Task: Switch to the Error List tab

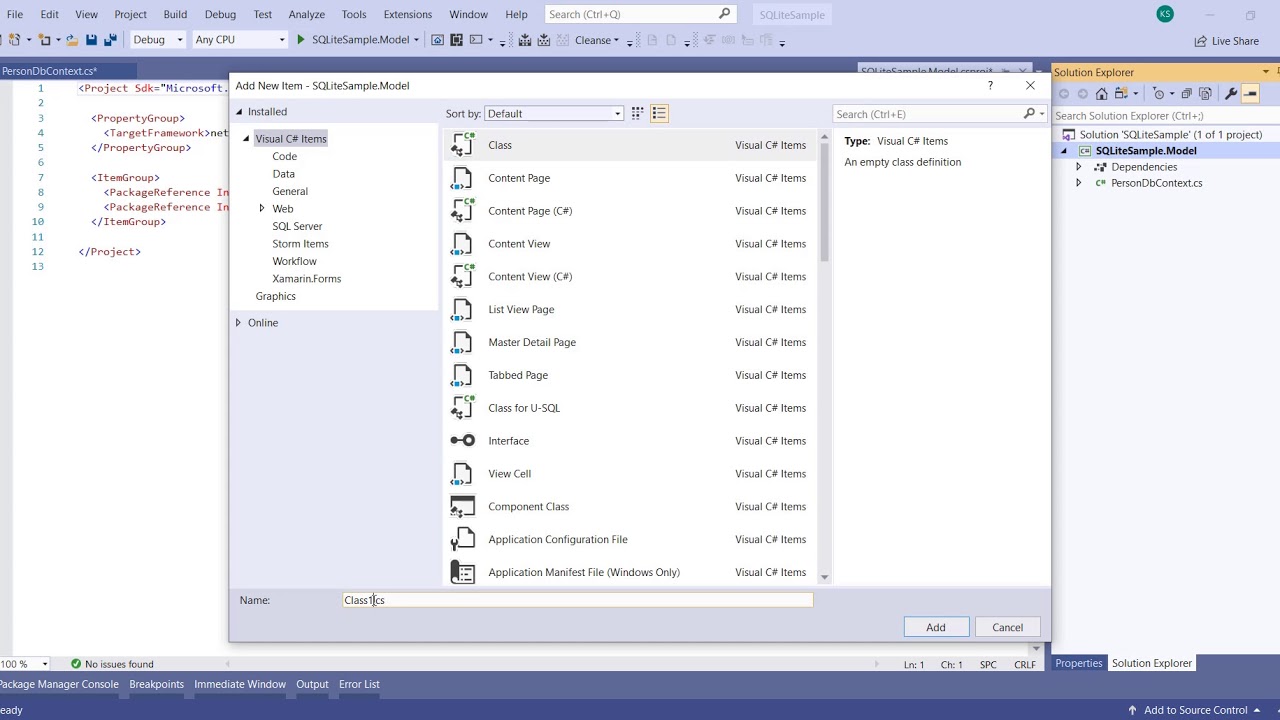Action: click(359, 684)
